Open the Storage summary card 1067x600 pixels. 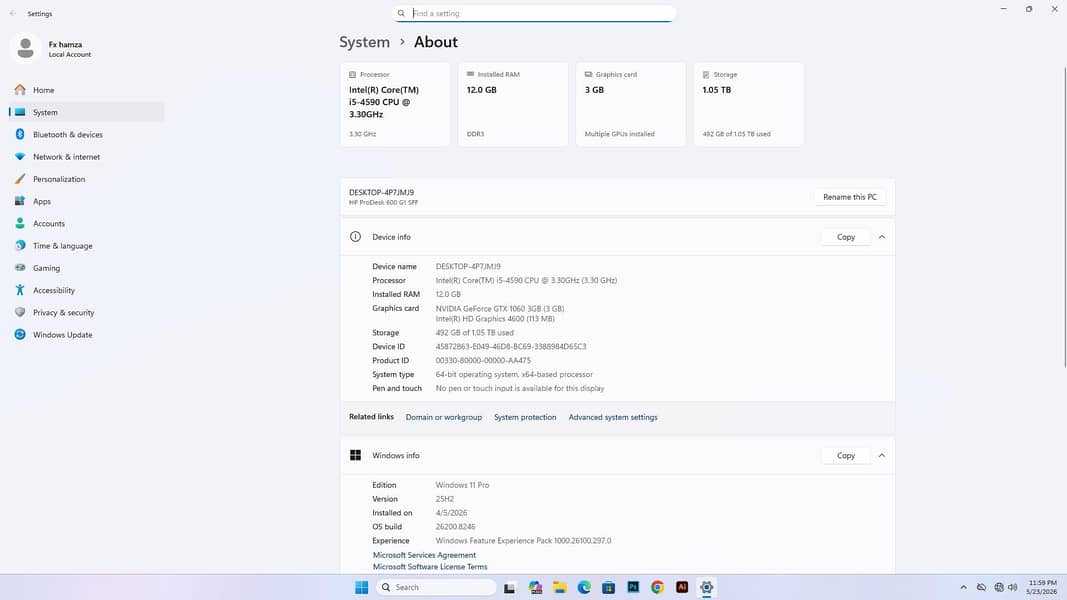pos(749,104)
